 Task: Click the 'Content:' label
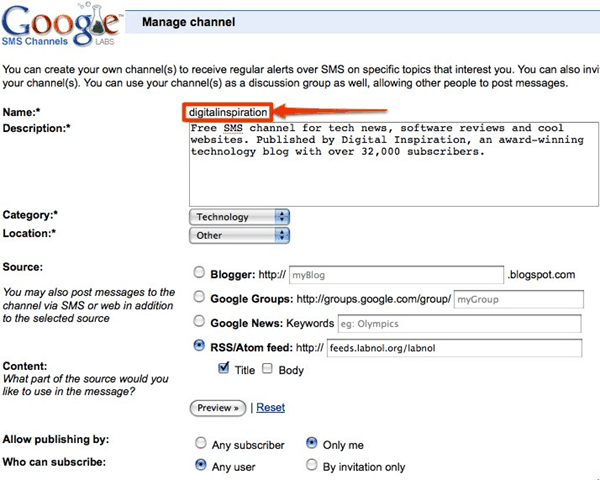pos(25,366)
